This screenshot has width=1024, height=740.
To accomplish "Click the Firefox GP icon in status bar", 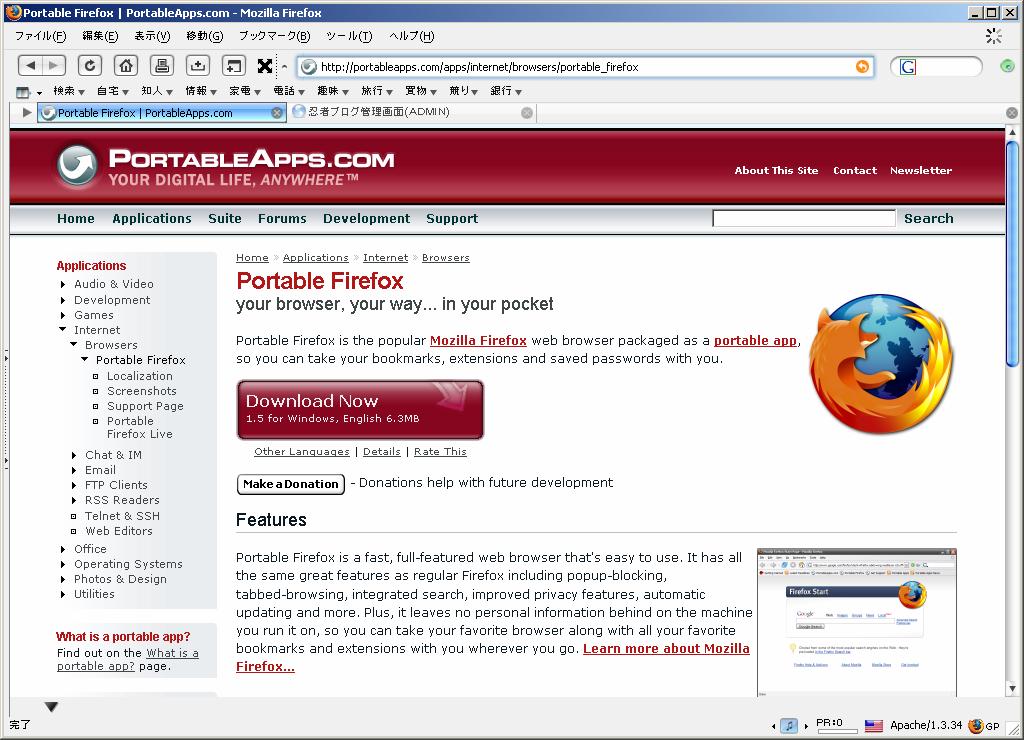I will tap(984, 726).
